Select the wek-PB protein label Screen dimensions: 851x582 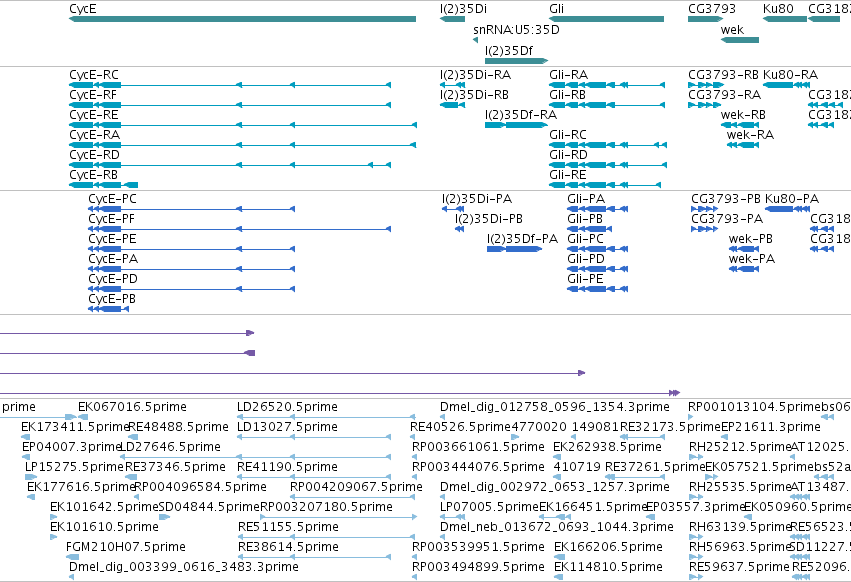tap(751, 239)
